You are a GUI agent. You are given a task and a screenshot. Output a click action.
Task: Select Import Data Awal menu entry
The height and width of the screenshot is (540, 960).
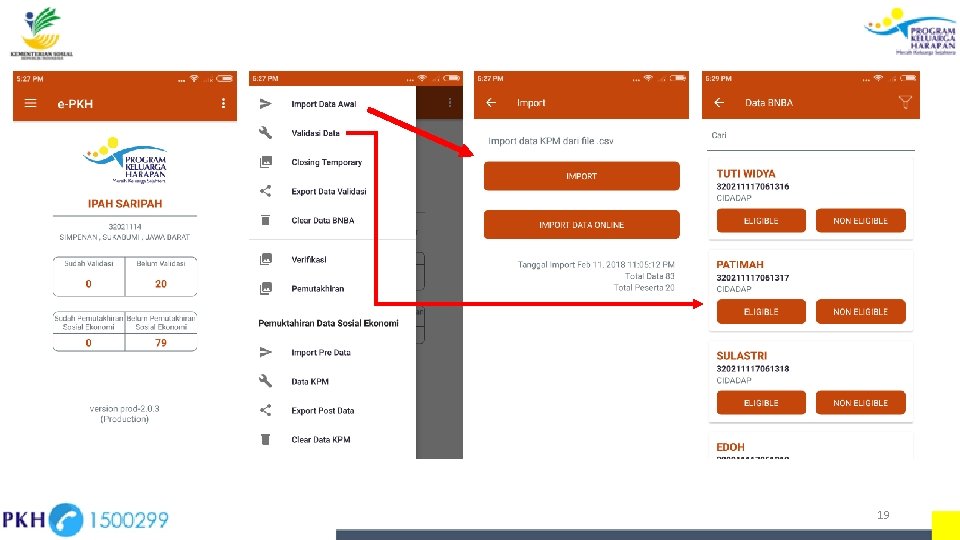(323, 104)
